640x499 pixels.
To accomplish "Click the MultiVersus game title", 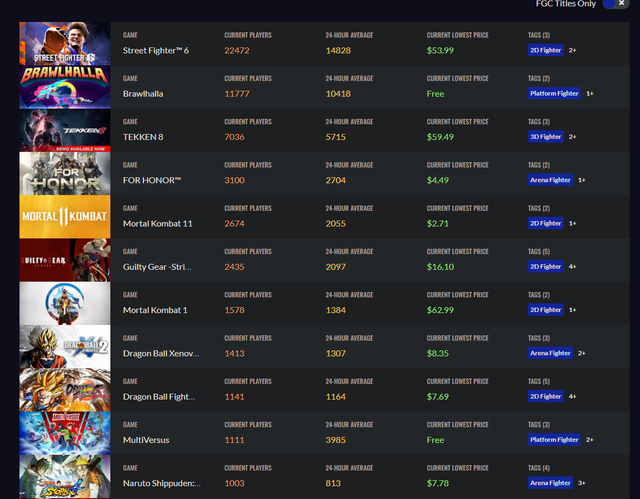I will point(146,440).
